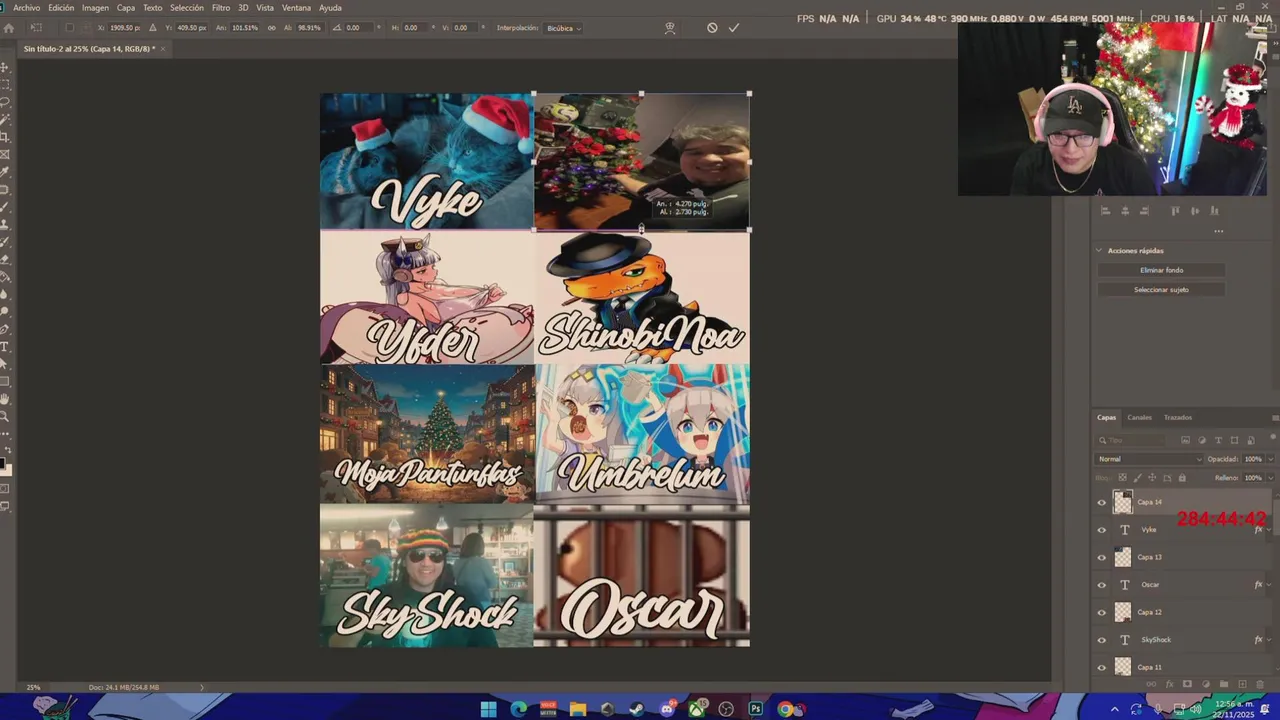Close the Sin título-2 document tab
This screenshot has width=1280, height=720.
coord(163,49)
